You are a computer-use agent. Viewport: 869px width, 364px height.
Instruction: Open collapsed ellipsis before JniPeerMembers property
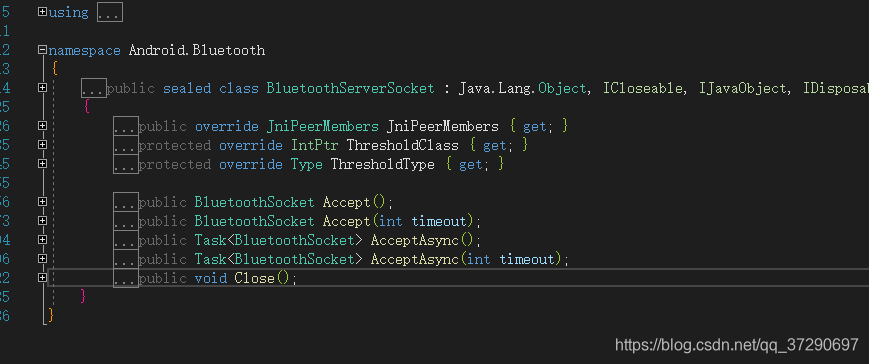(x=126, y=126)
